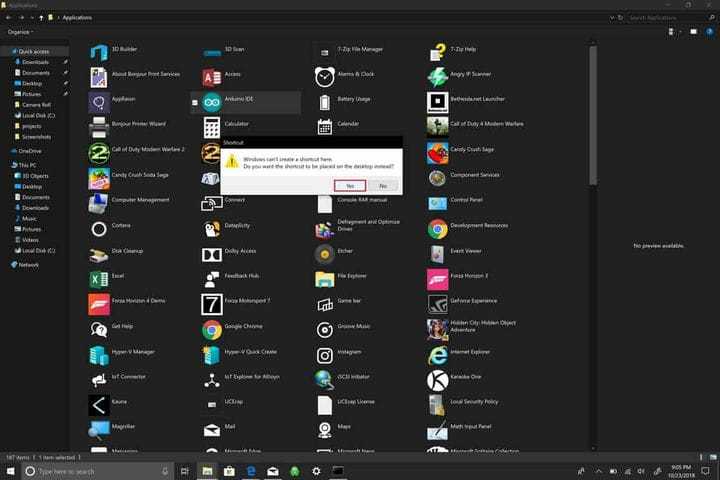Open Screenshots folder in Quick access
The width and height of the screenshot is (720, 480).
(36, 137)
